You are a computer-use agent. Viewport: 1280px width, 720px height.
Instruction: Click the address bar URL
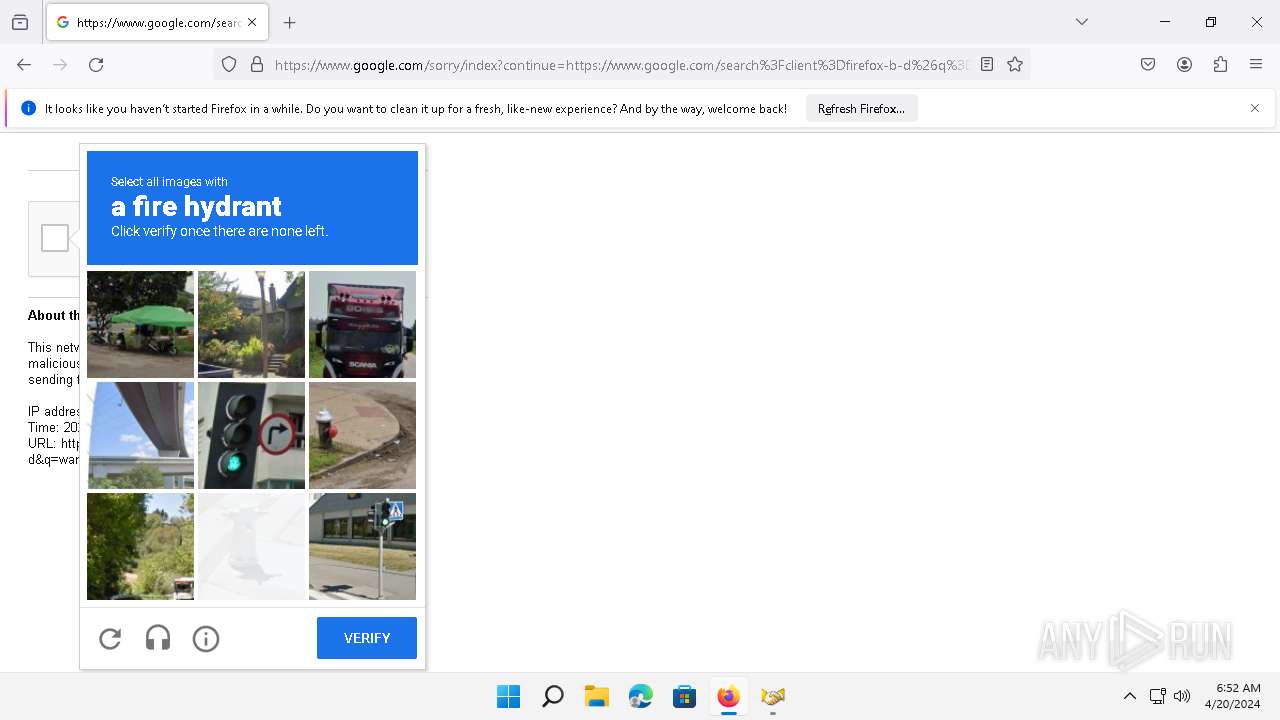pyautogui.click(x=622, y=65)
